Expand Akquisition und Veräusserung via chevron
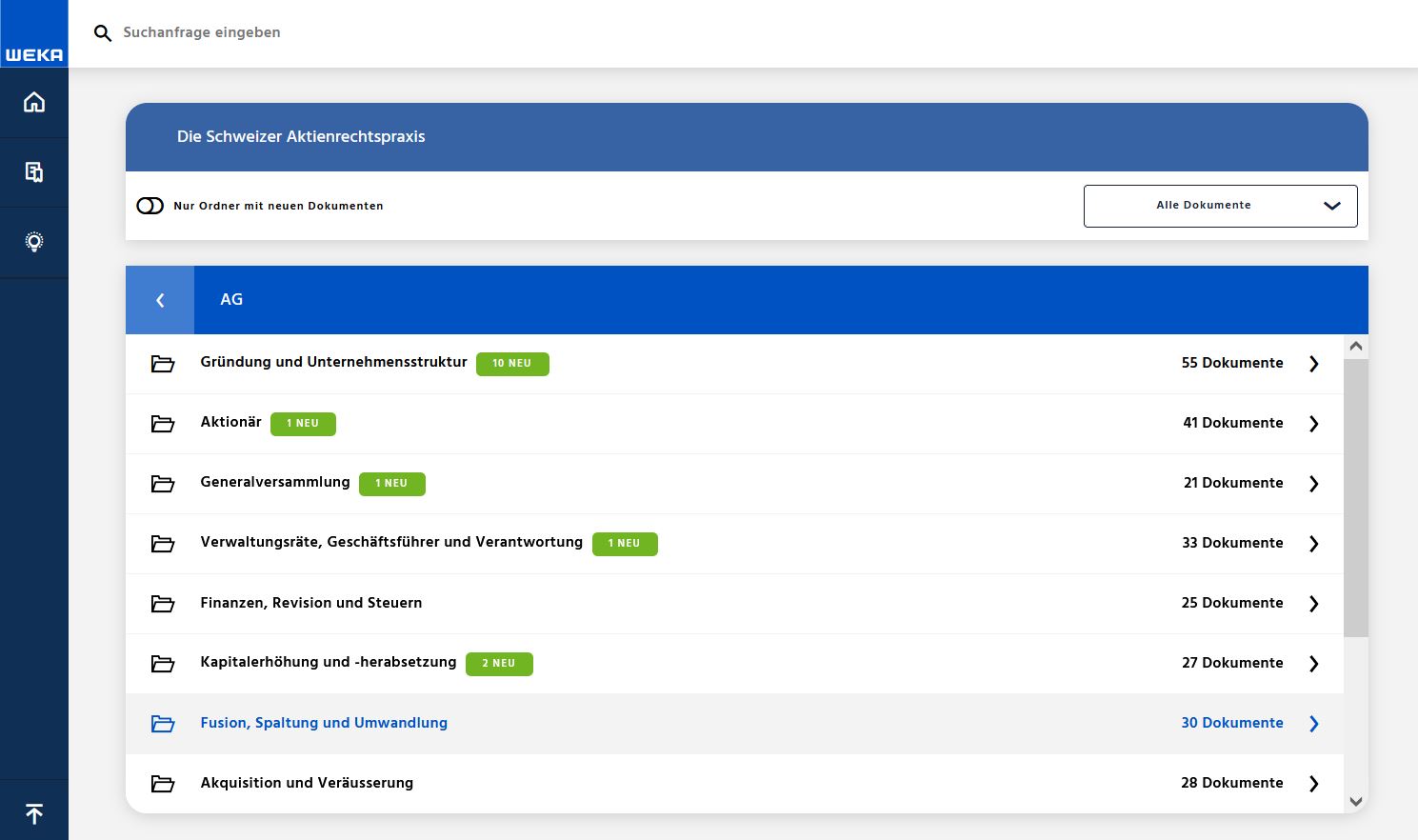Screen dimensions: 1418x840 tap(1314, 784)
